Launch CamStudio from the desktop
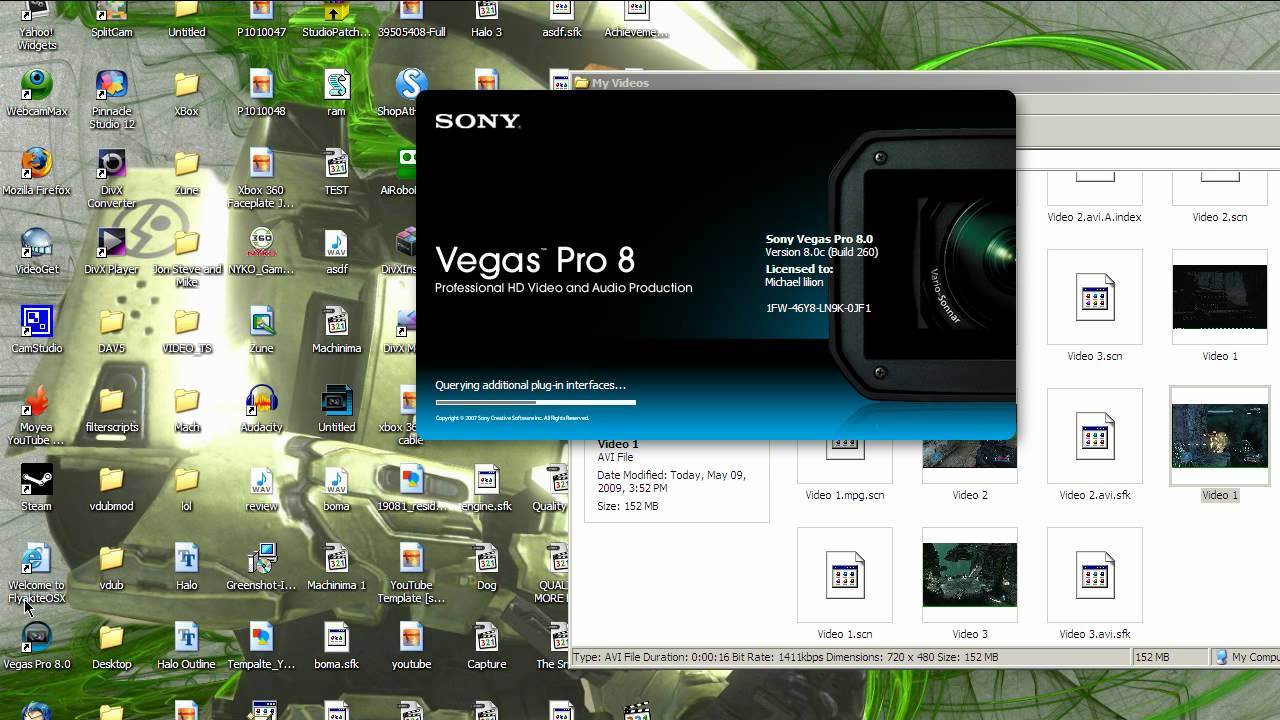The width and height of the screenshot is (1280, 720). coord(37,329)
